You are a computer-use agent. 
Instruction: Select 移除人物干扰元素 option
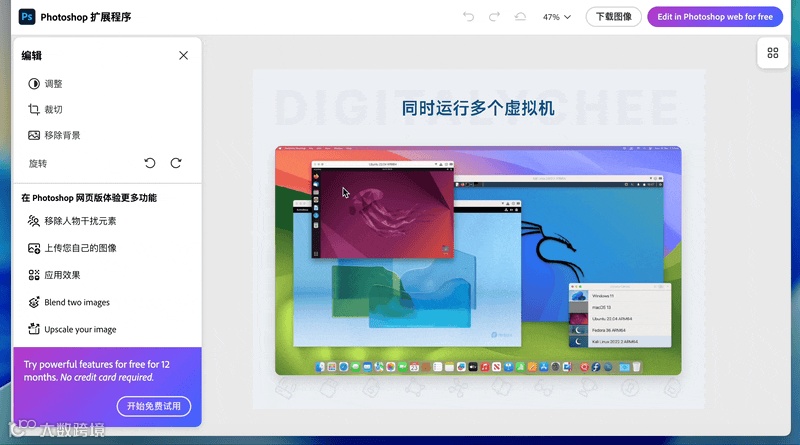tap(72, 221)
